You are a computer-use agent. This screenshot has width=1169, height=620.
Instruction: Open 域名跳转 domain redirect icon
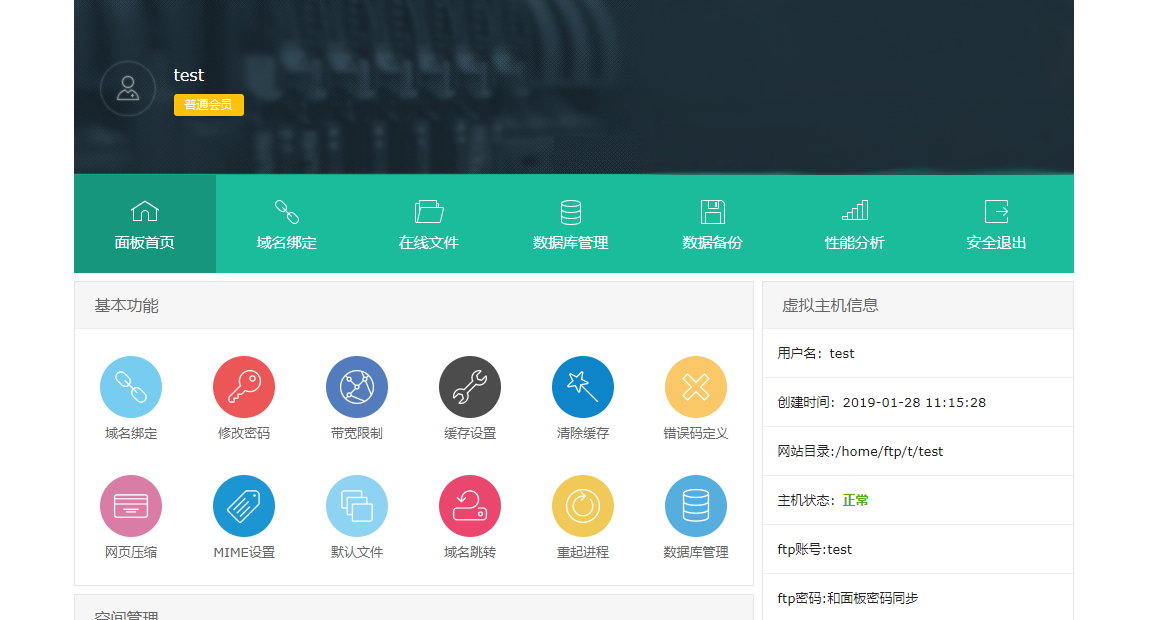click(x=469, y=505)
